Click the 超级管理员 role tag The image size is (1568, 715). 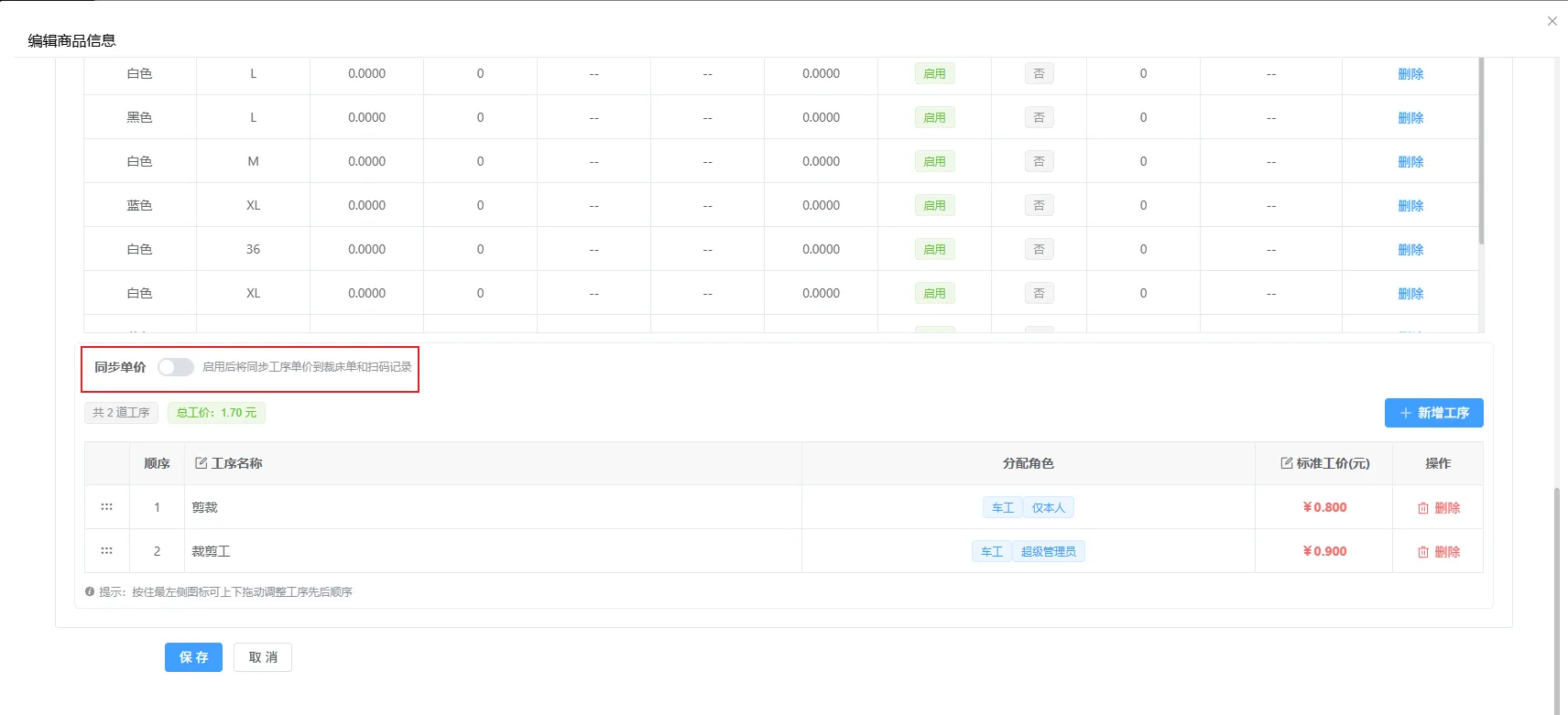click(x=1049, y=551)
